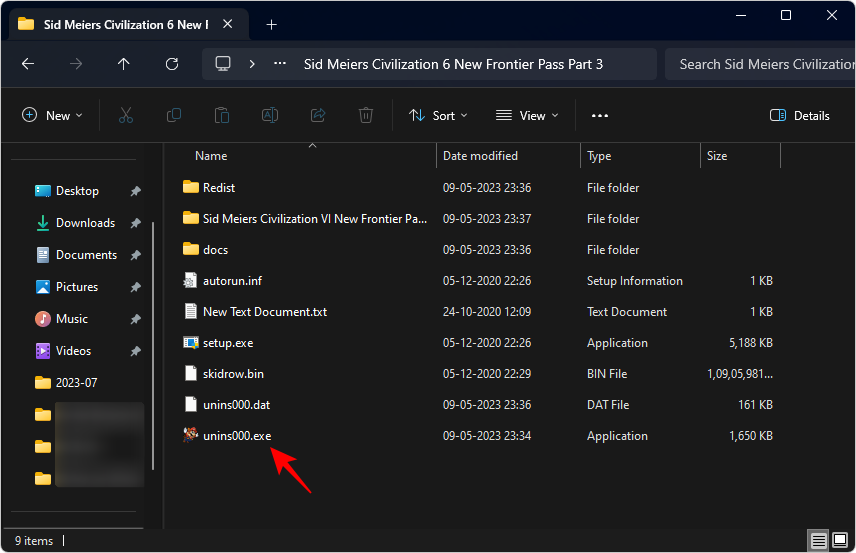Viewport: 856px width, 553px height.
Task: Select the Sid Meiers Civilization VI New Frontier folder icon
Action: tap(191, 218)
